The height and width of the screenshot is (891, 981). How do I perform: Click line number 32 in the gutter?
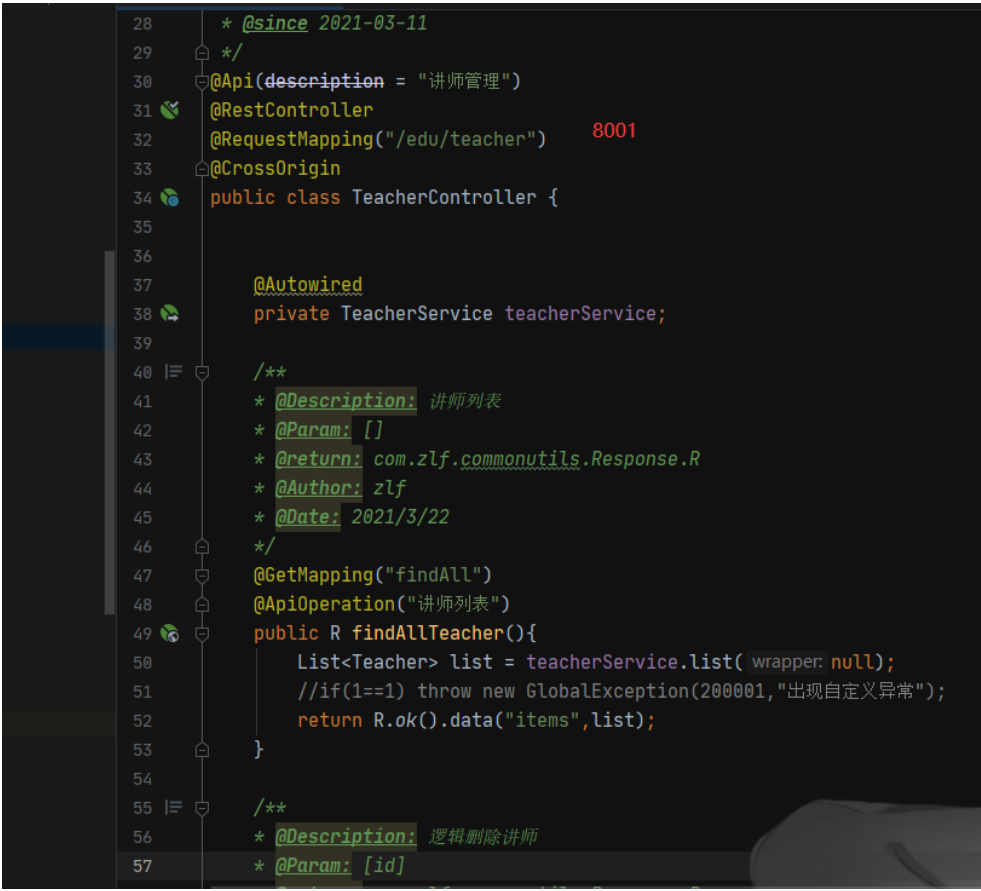click(142, 140)
